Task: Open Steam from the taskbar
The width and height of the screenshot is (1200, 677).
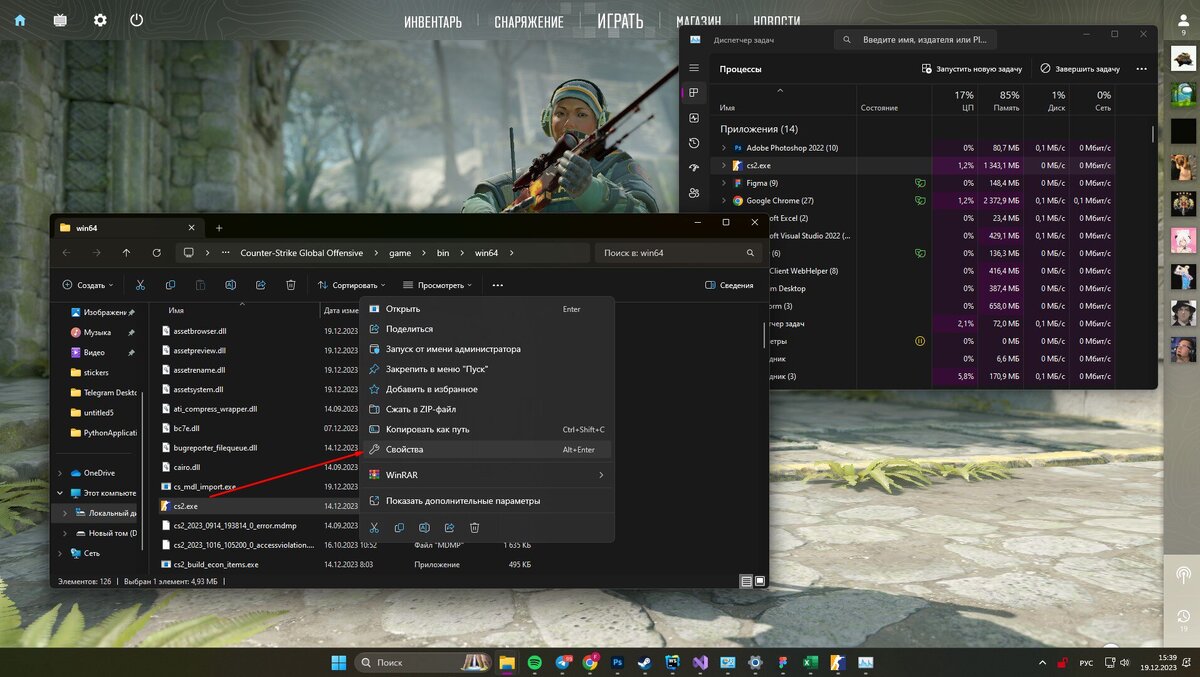Action: pyautogui.click(x=645, y=662)
